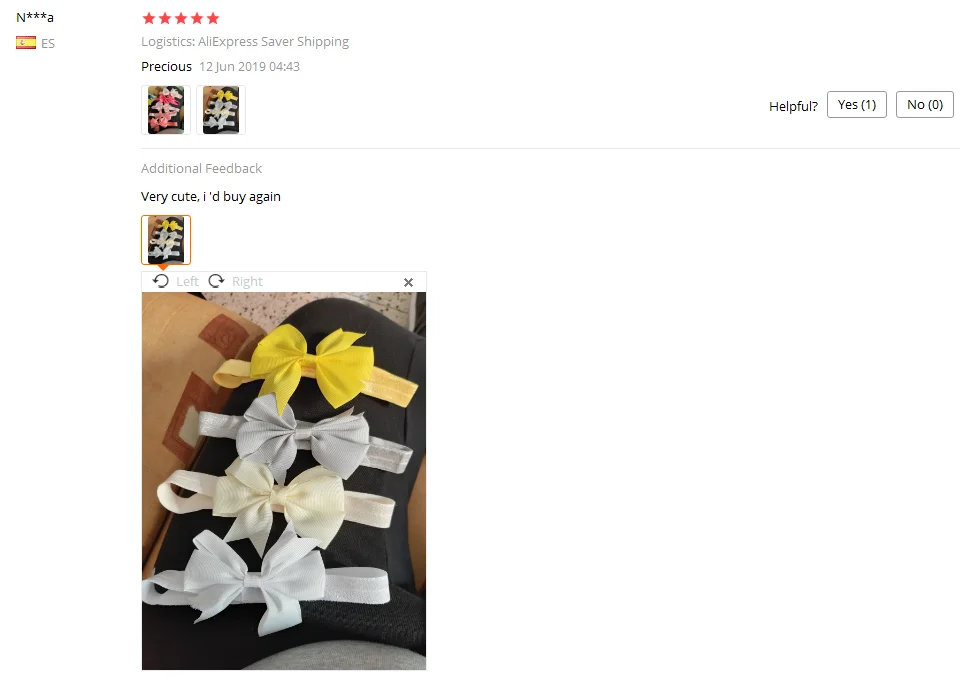The height and width of the screenshot is (682, 974).
Task: Click the third red rating star
Action: [181, 18]
